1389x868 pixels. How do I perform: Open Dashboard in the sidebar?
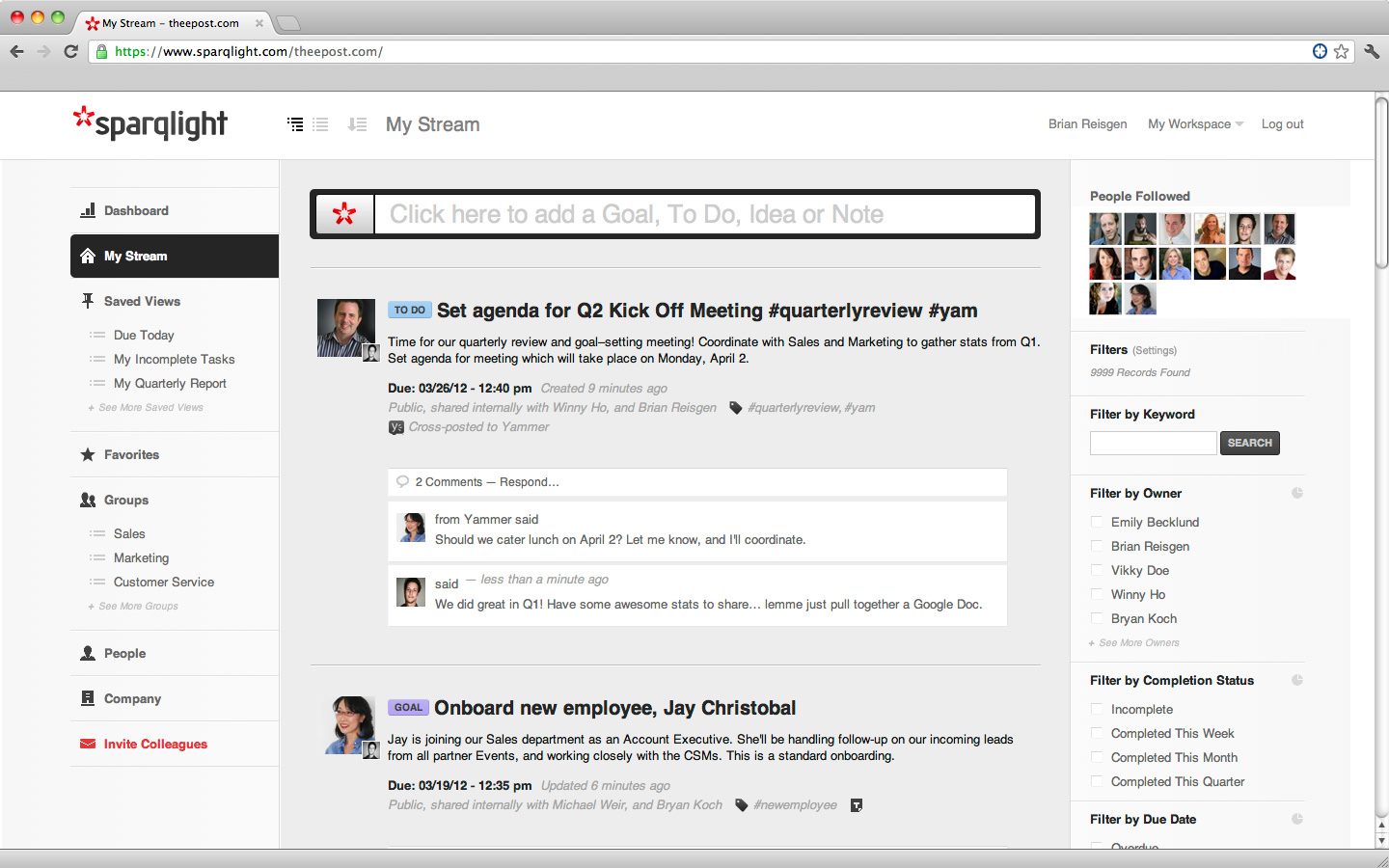point(136,210)
